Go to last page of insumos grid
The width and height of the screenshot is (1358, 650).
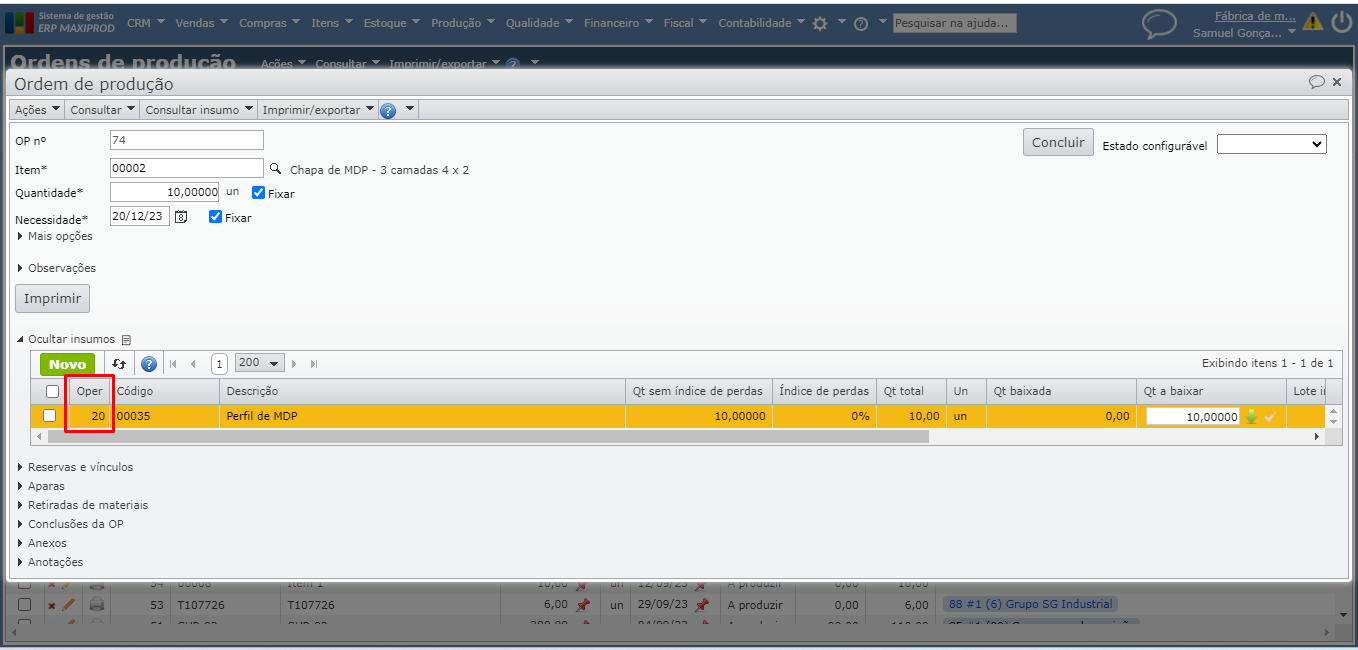(314, 364)
